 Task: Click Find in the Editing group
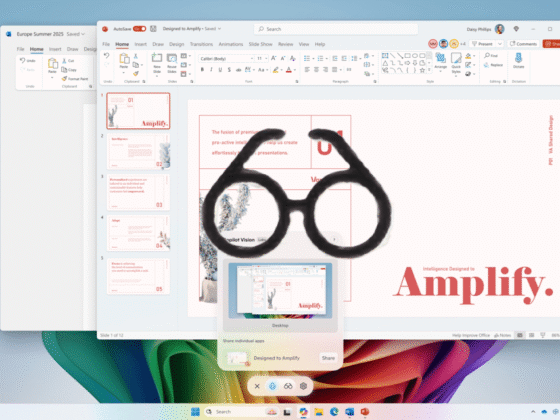(x=491, y=55)
